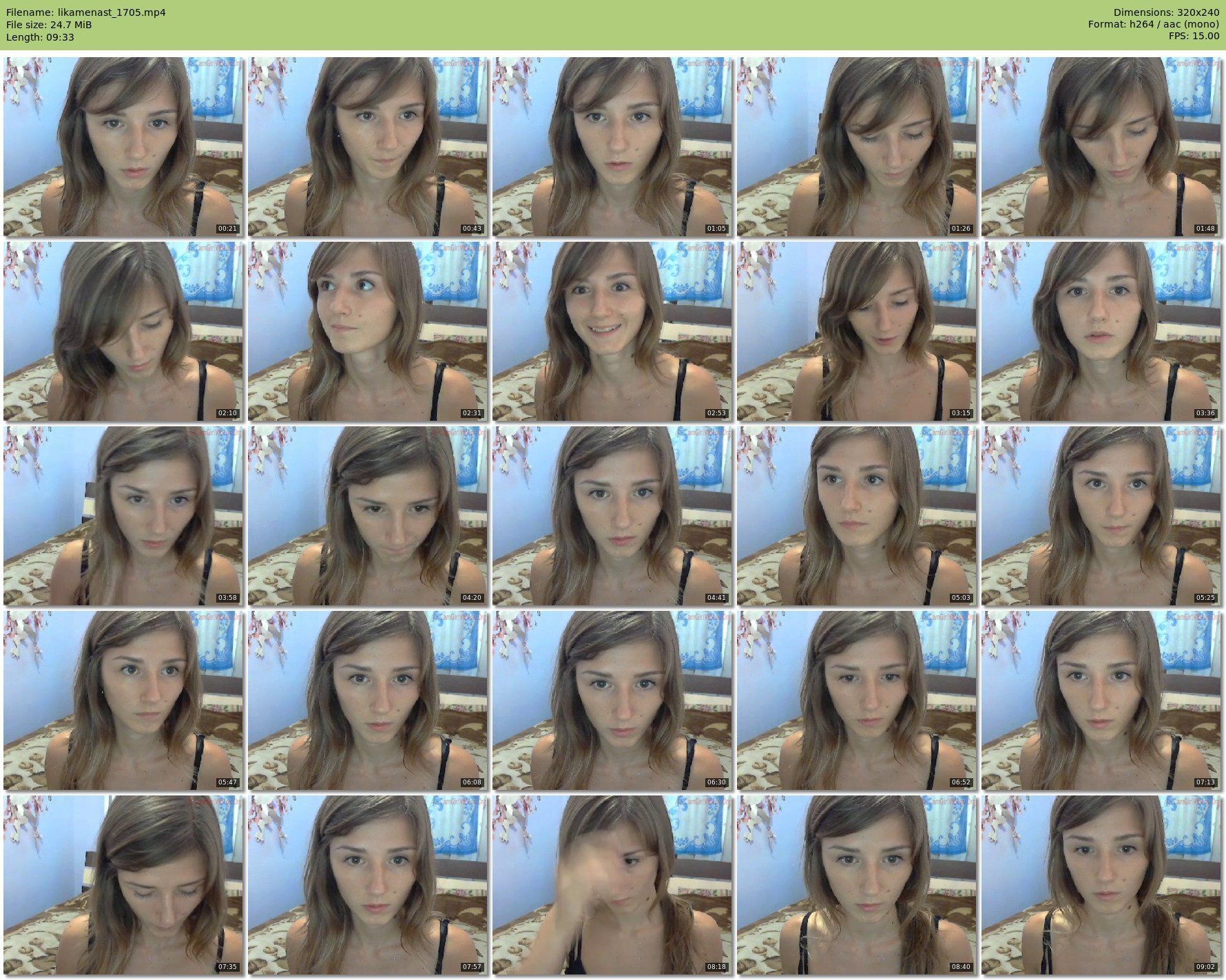Open the thumbnail at 06:52

(x=856, y=700)
